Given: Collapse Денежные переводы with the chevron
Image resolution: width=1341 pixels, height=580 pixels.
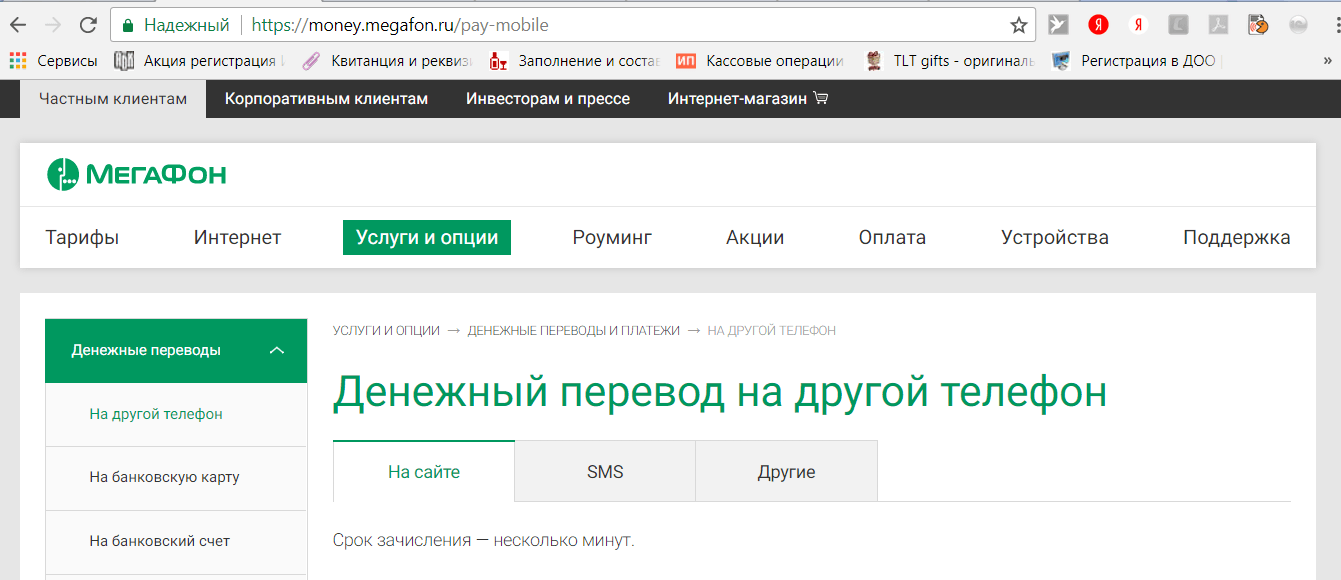Looking at the screenshot, I should pyautogui.click(x=277, y=350).
